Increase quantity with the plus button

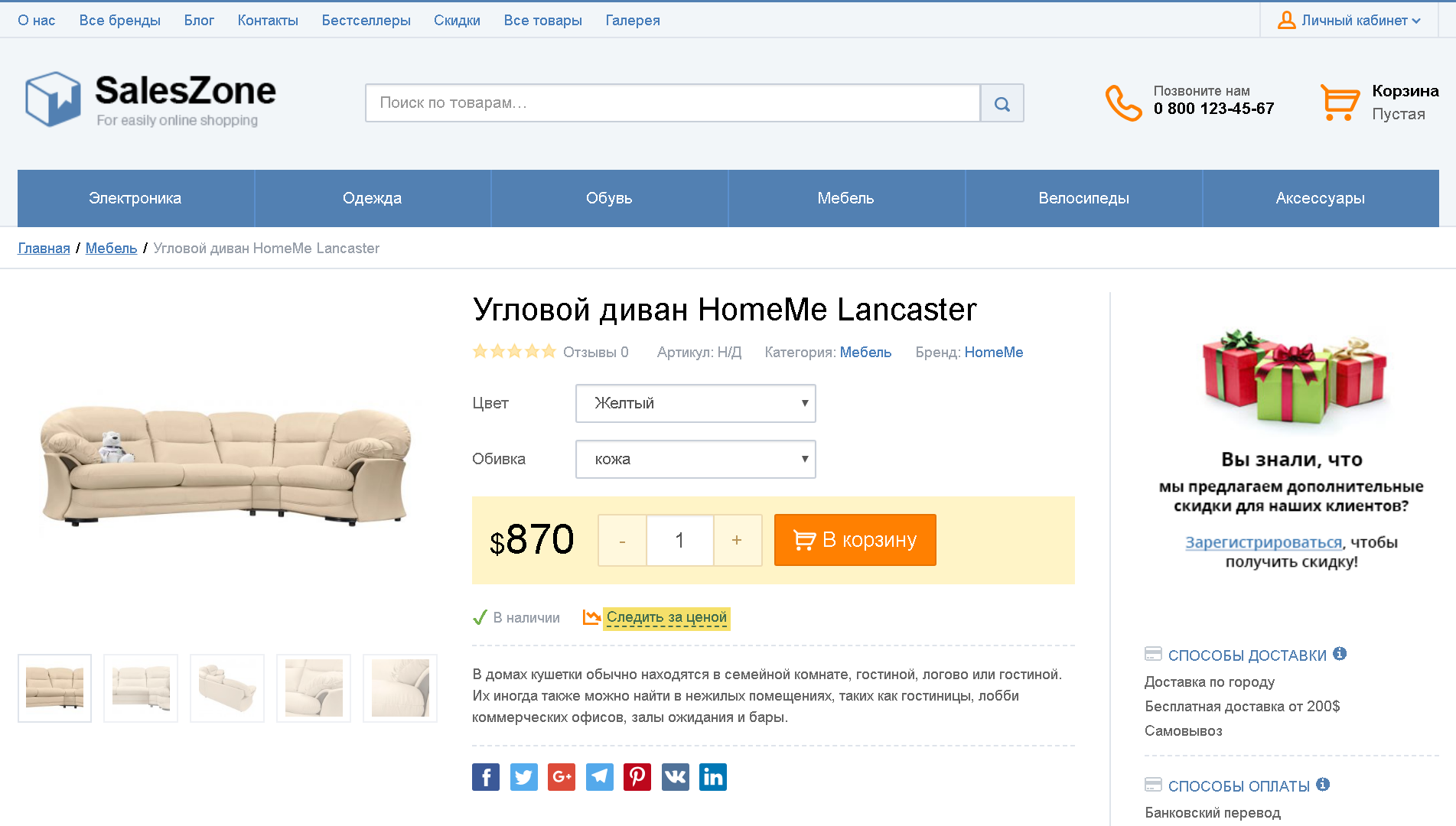pyautogui.click(x=737, y=540)
